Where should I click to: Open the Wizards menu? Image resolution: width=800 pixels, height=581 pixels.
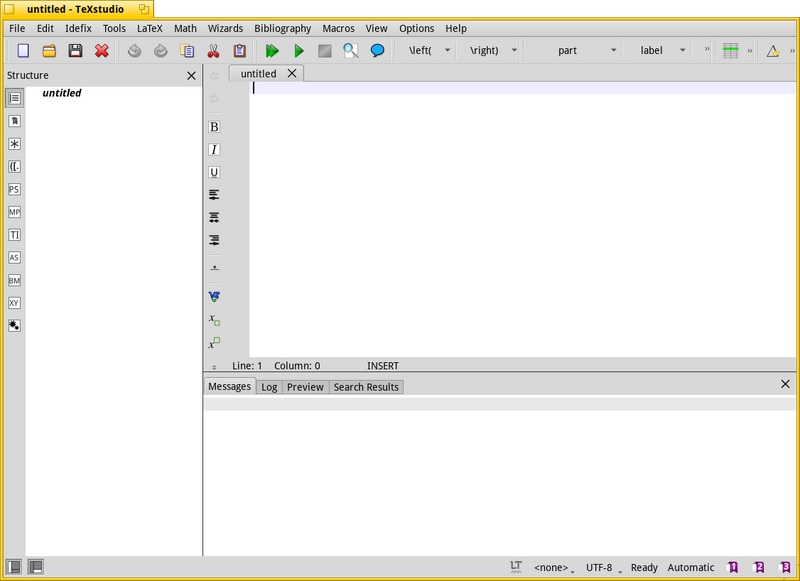click(x=225, y=29)
